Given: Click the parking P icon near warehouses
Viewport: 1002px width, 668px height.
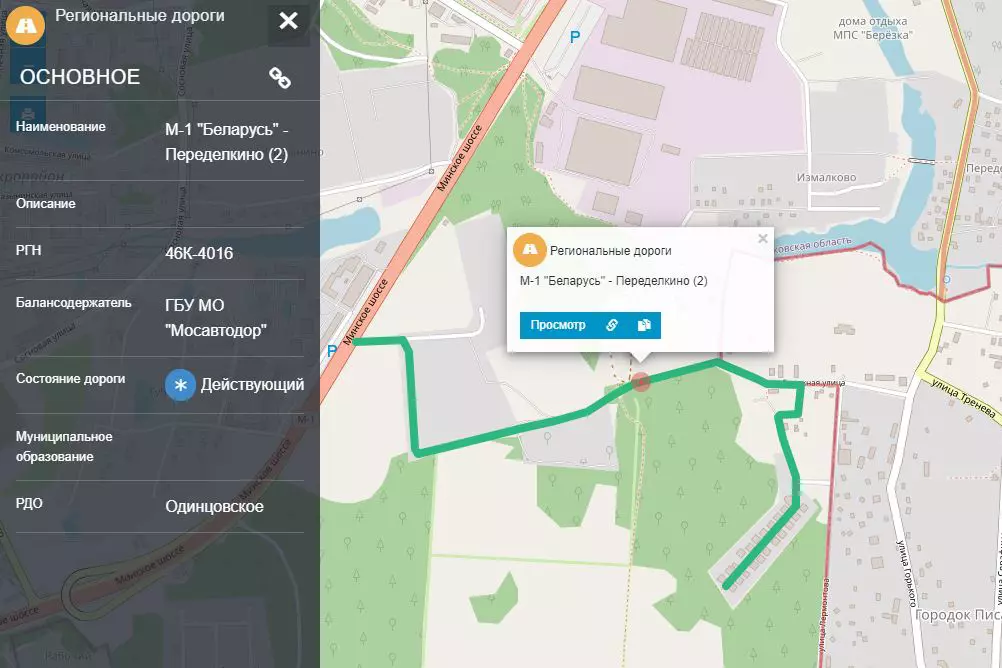Looking at the screenshot, I should click(575, 38).
